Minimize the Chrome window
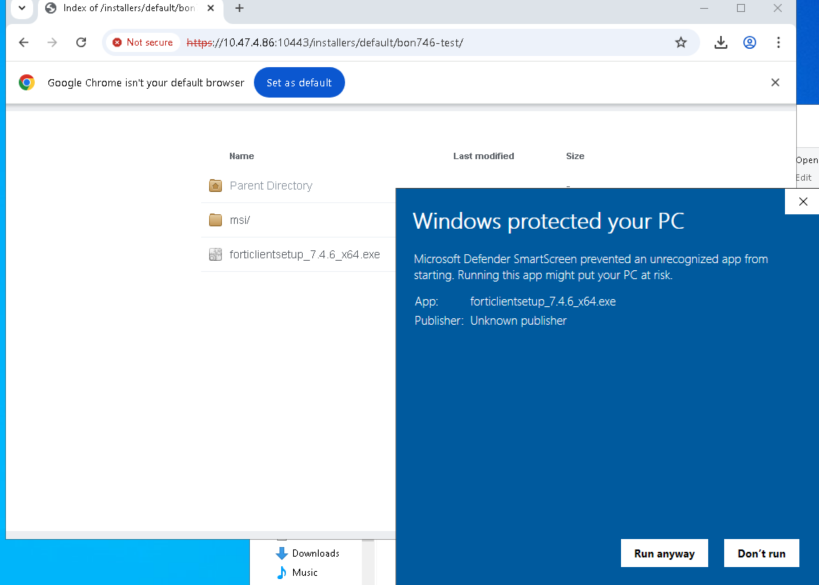Screen dimensions: 819x585 pyautogui.click(x=704, y=8)
